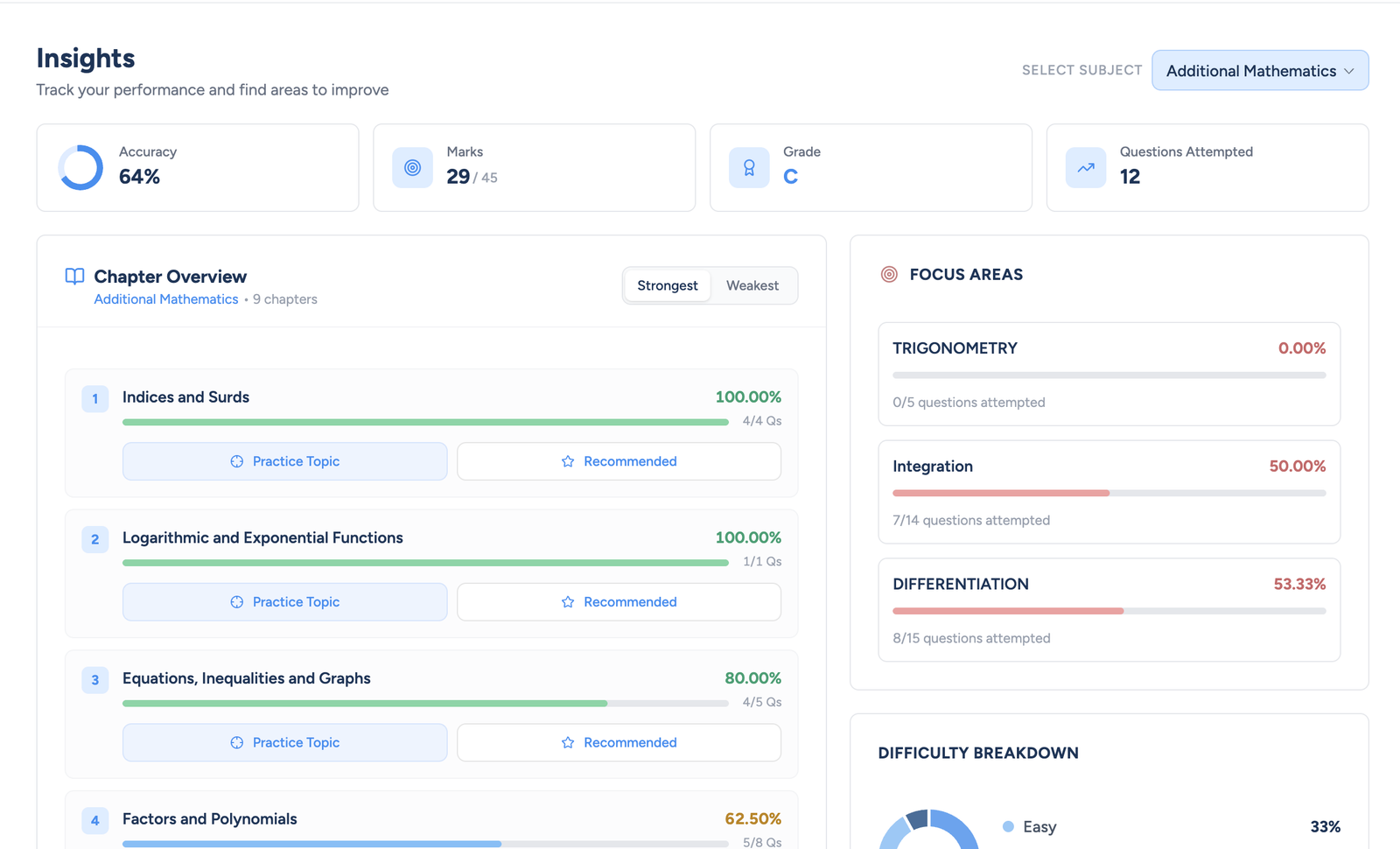
Task: Click the Differentiation focus area progress bar
Action: point(1109,611)
